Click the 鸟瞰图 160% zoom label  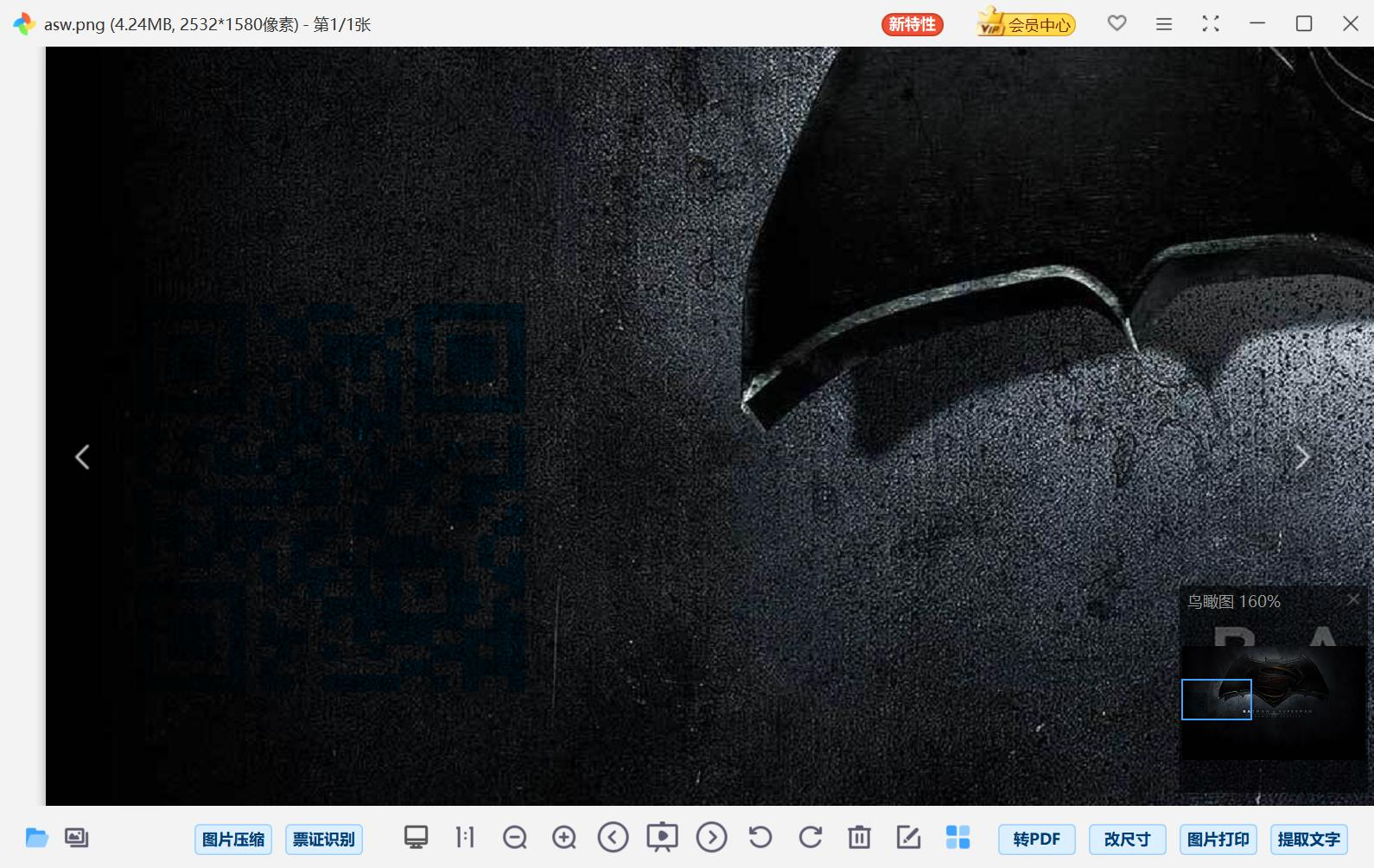click(x=1233, y=601)
